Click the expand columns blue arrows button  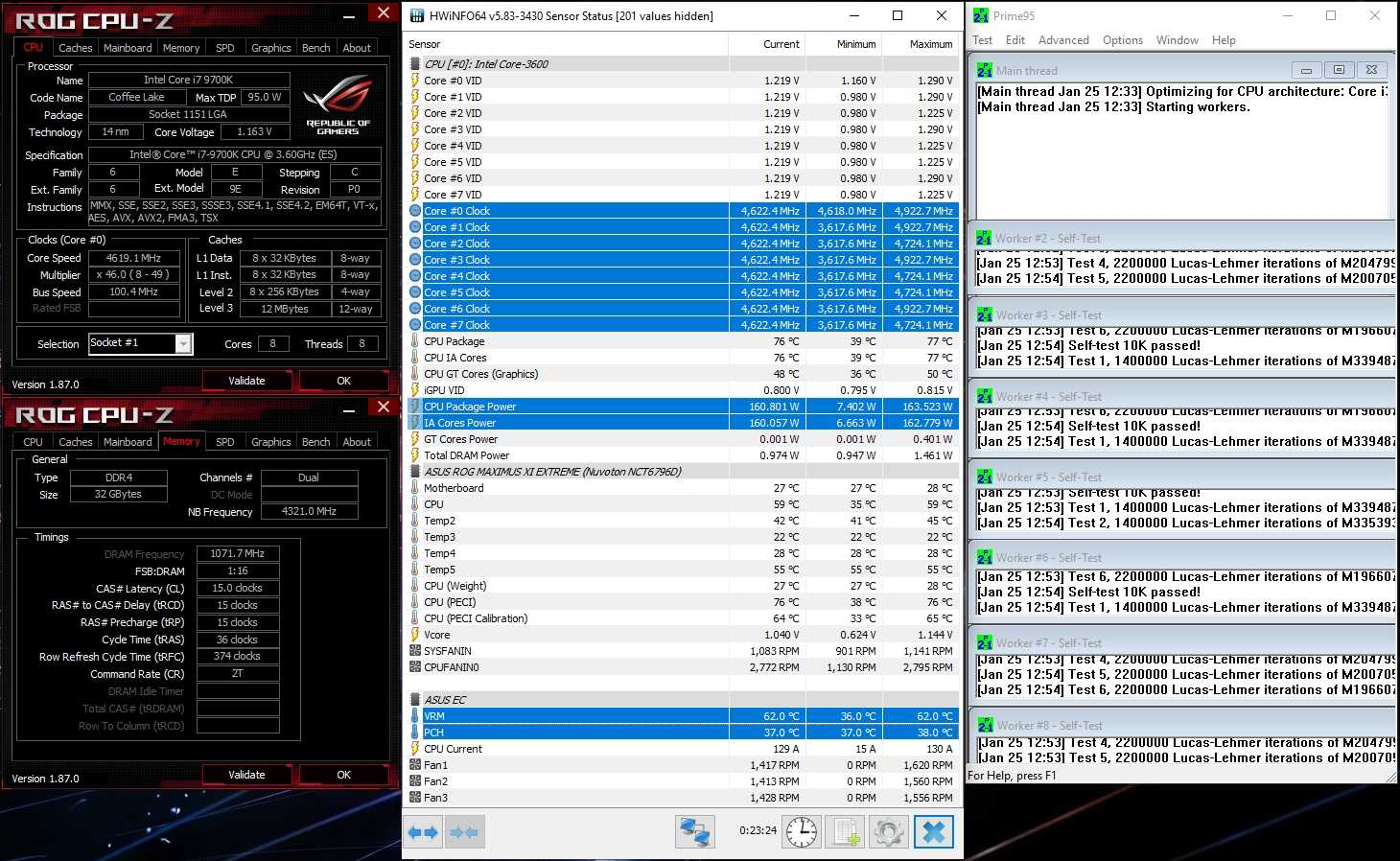click(x=423, y=832)
